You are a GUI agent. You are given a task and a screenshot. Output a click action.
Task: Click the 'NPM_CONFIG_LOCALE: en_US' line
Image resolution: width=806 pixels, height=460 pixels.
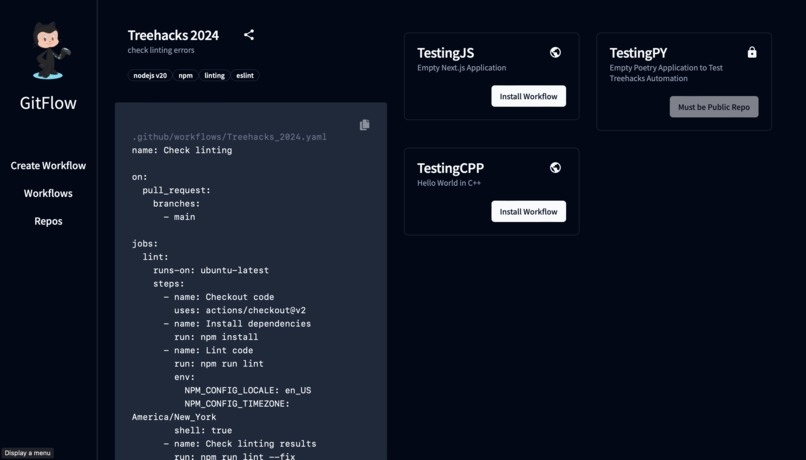248,391
